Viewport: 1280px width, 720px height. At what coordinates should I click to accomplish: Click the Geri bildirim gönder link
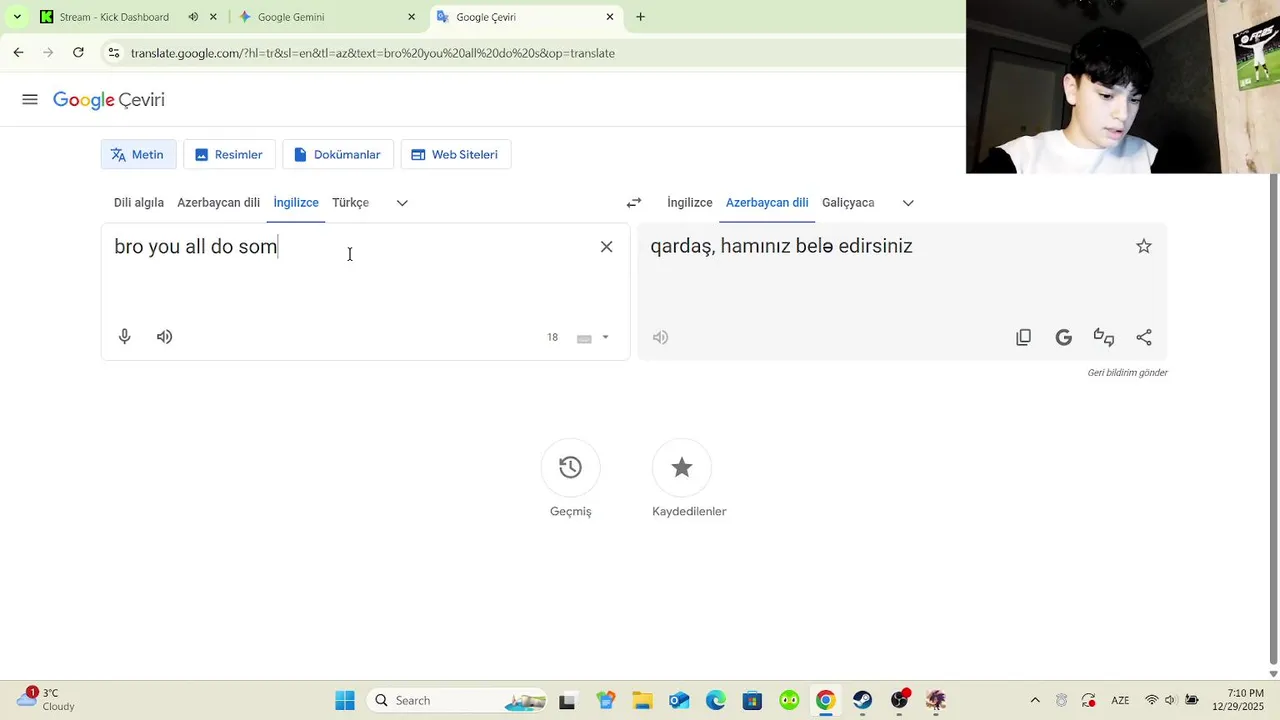1127,373
